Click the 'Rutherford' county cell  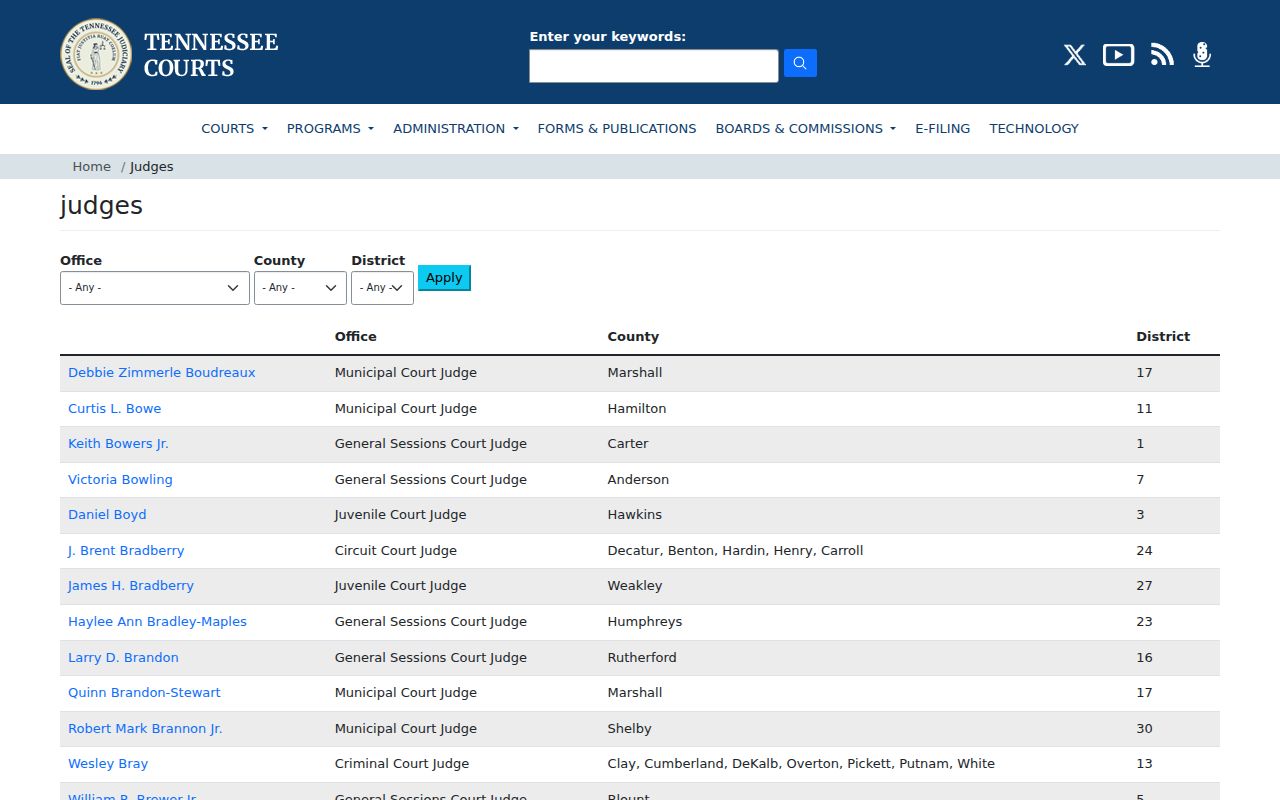(x=642, y=658)
